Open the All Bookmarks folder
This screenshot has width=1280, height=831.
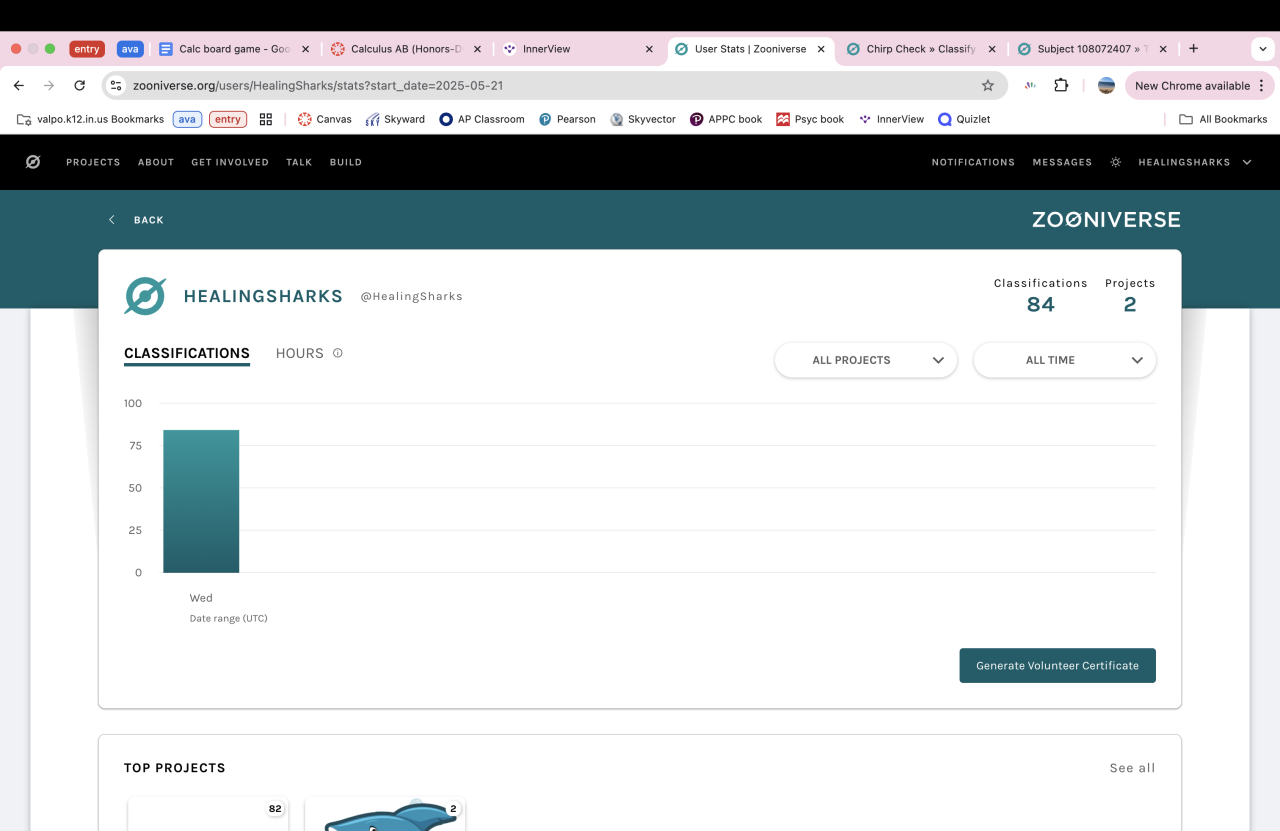pyautogui.click(x=1223, y=119)
